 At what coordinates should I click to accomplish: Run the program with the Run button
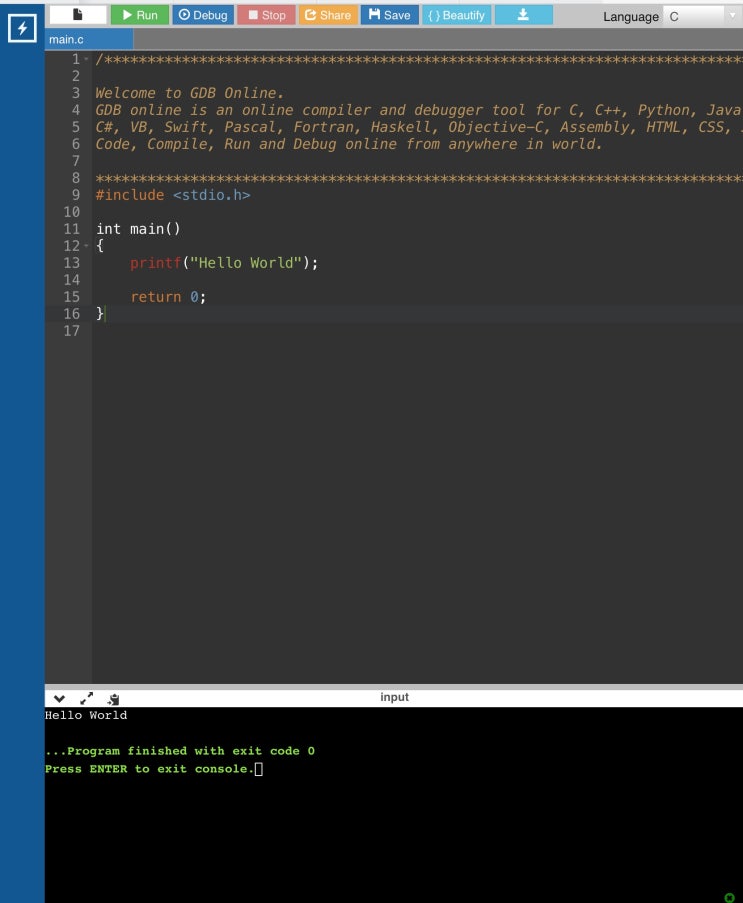139,15
